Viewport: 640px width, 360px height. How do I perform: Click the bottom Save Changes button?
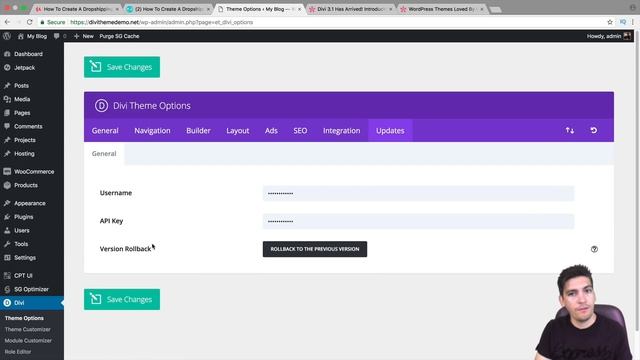[122, 299]
